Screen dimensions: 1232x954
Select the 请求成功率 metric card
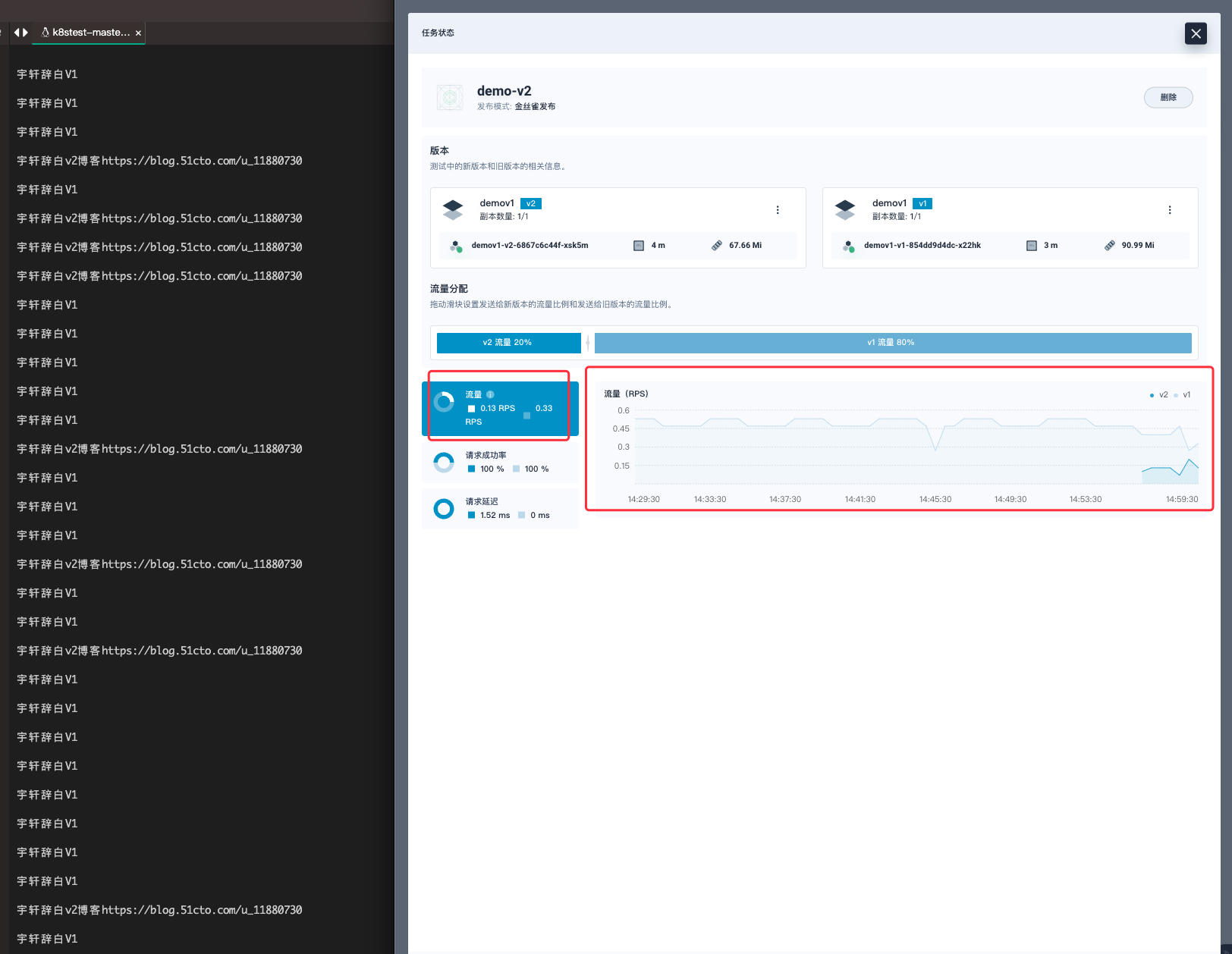point(500,463)
